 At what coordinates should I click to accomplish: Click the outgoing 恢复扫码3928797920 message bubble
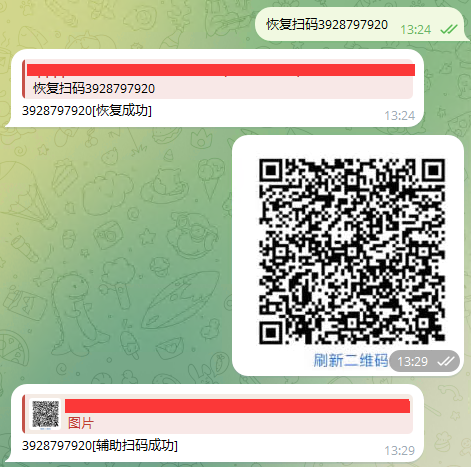click(x=360, y=25)
